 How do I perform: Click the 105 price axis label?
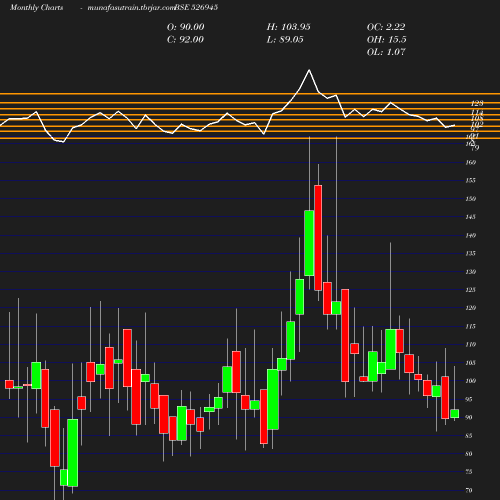[x=471, y=363]
